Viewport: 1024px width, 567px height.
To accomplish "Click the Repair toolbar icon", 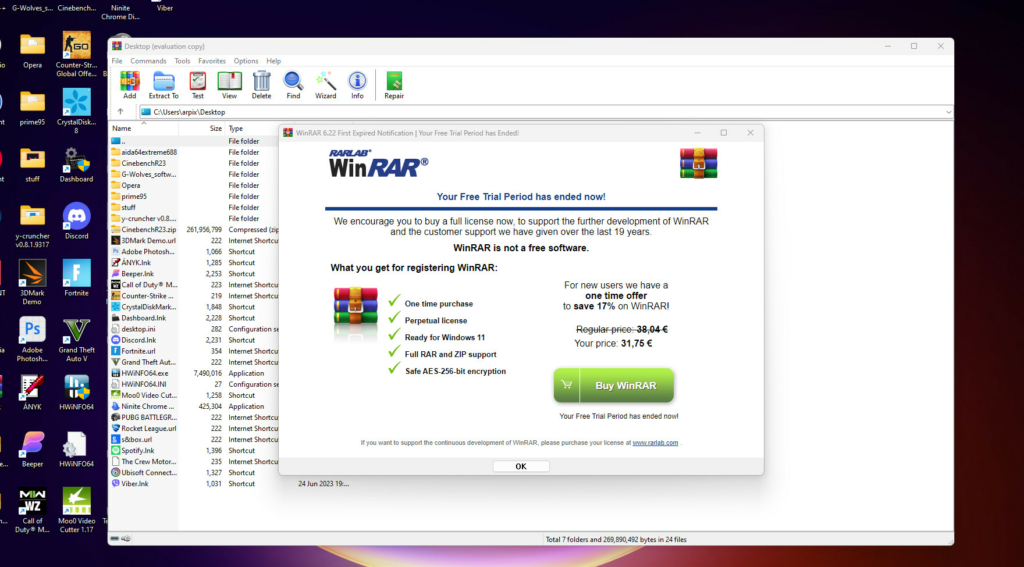I will click(394, 81).
